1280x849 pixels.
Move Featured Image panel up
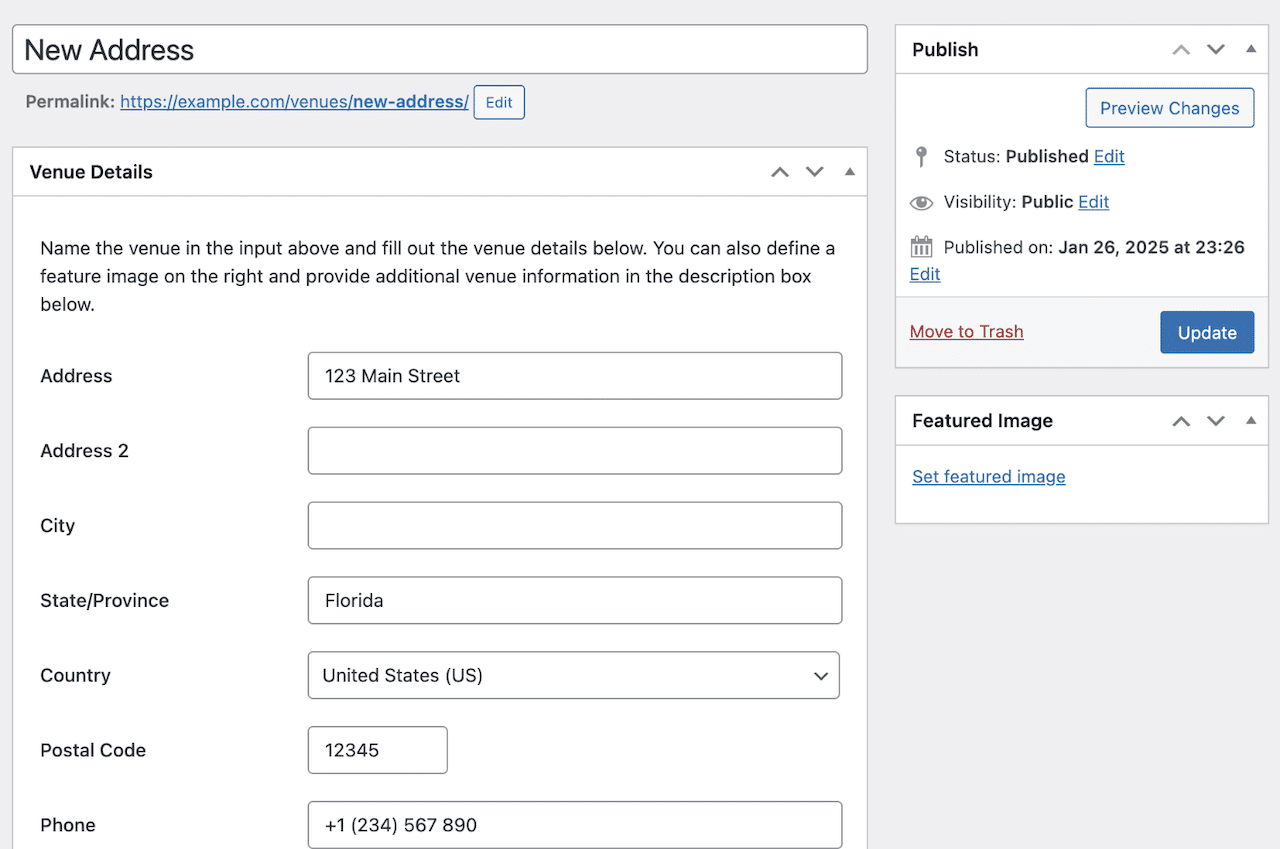tap(1181, 421)
